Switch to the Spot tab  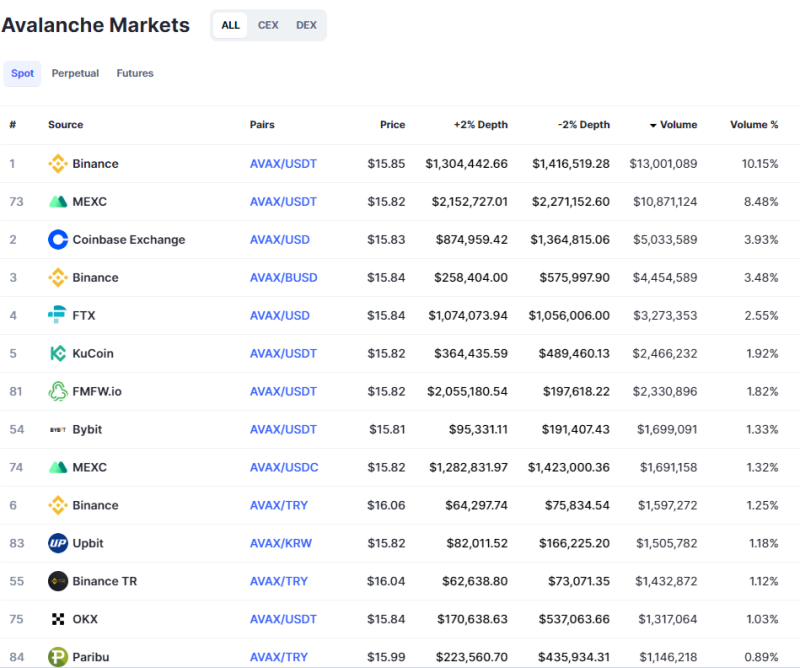click(x=22, y=73)
